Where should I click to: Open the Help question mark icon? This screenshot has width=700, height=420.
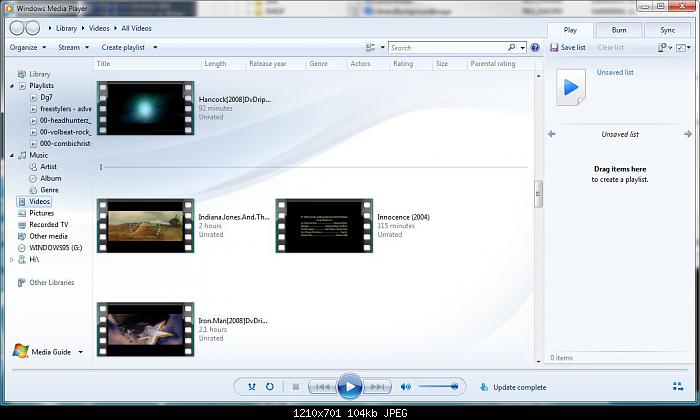click(x=535, y=47)
